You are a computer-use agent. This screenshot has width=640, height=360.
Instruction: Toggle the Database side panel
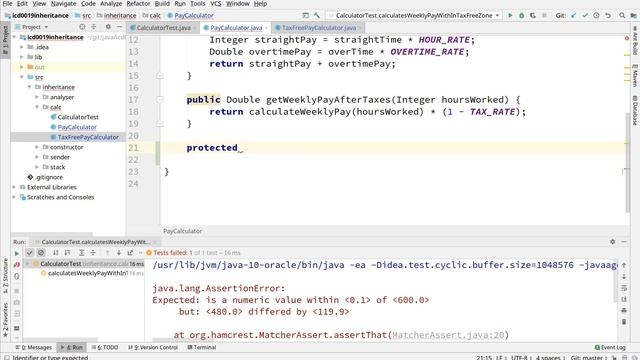(635, 110)
